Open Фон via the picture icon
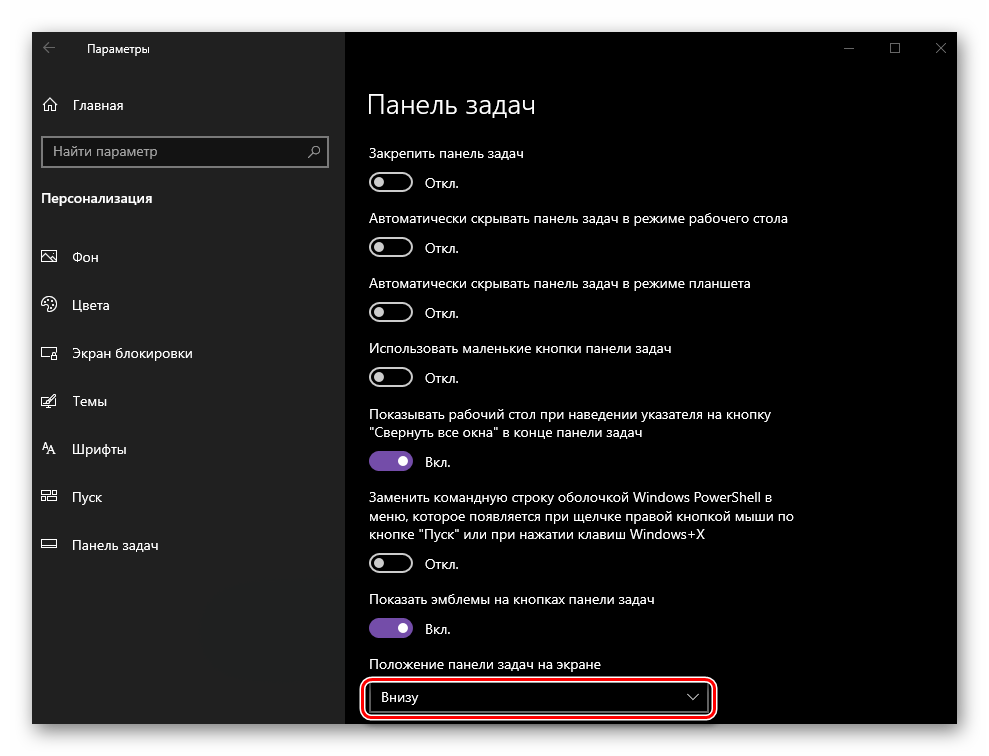989x756 pixels. click(x=49, y=257)
